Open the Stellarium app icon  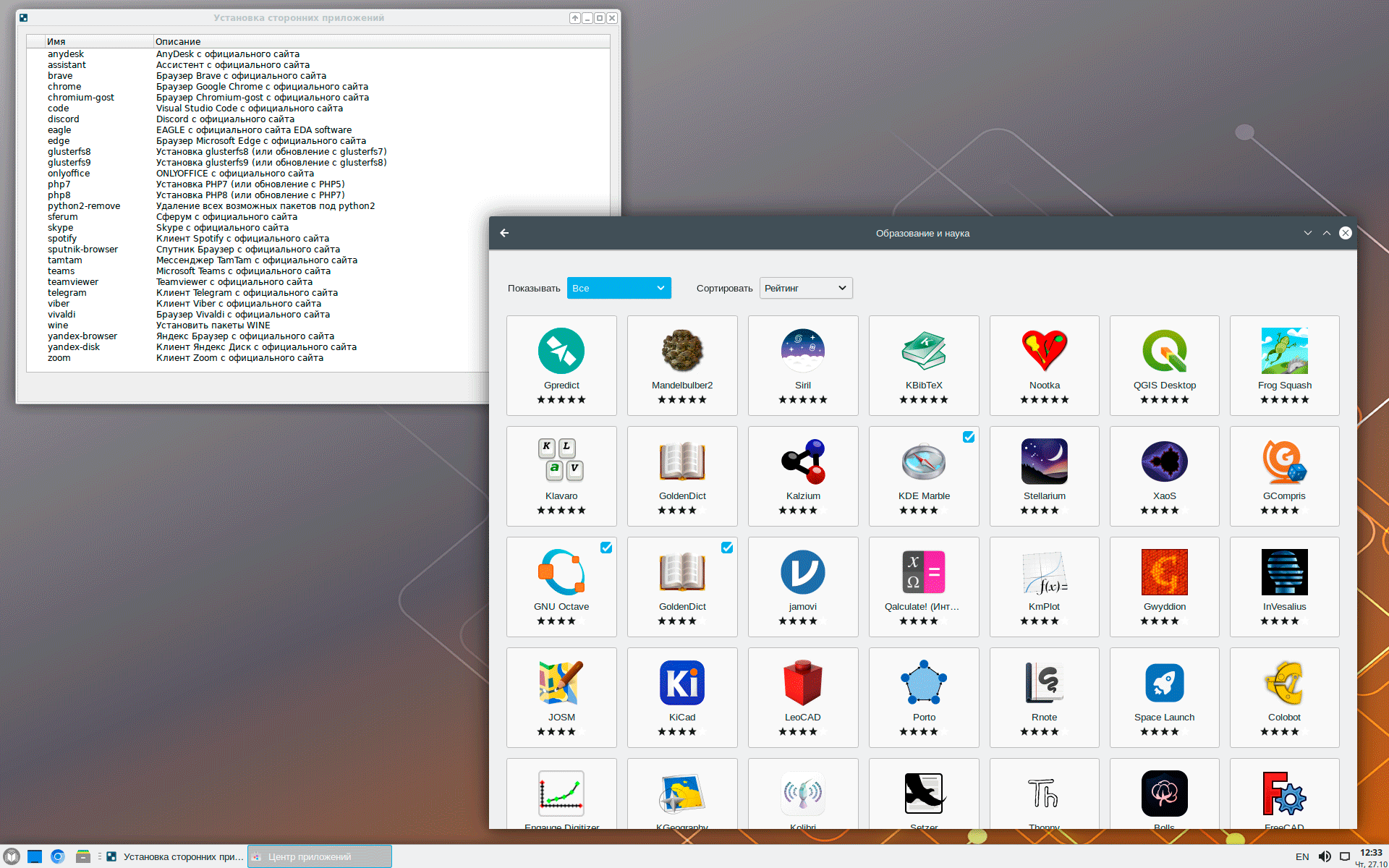(x=1044, y=461)
